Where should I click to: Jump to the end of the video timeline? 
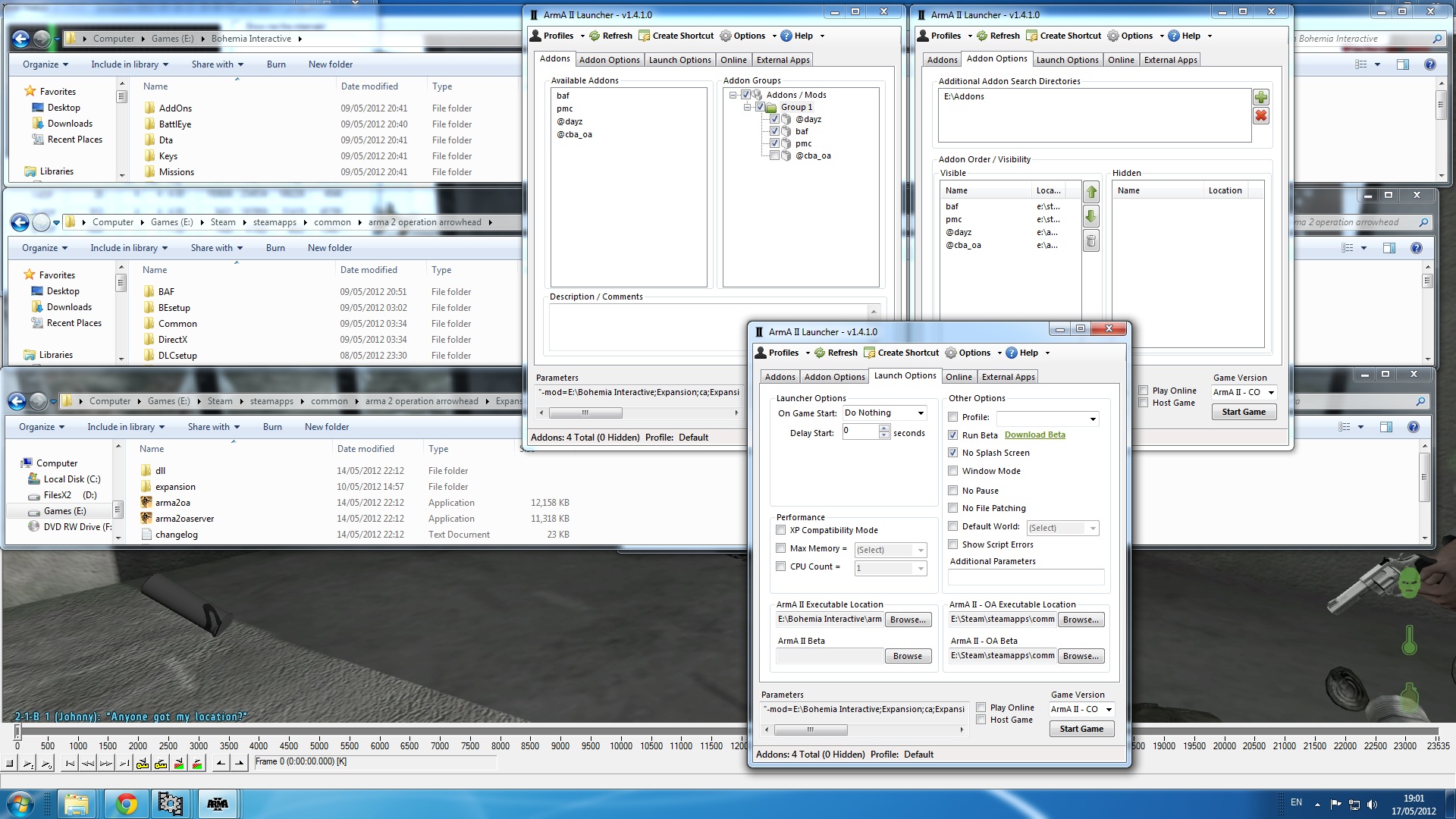(124, 764)
